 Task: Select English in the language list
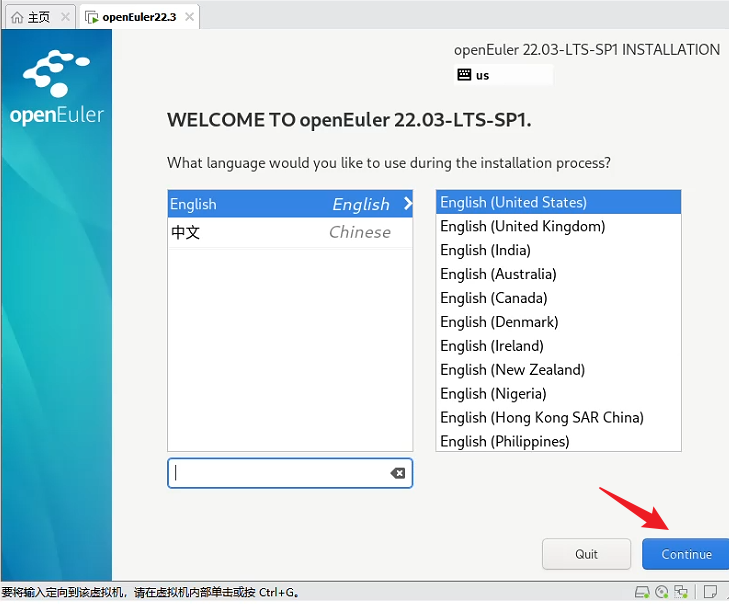tap(290, 204)
